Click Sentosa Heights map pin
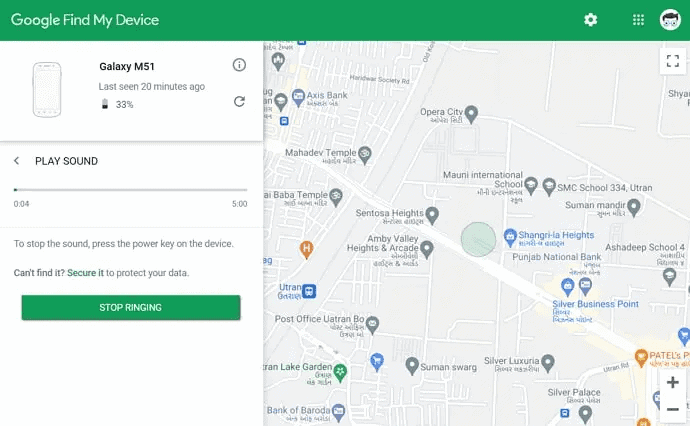Screen dimensions: 690x426 pyautogui.click(x=432, y=216)
